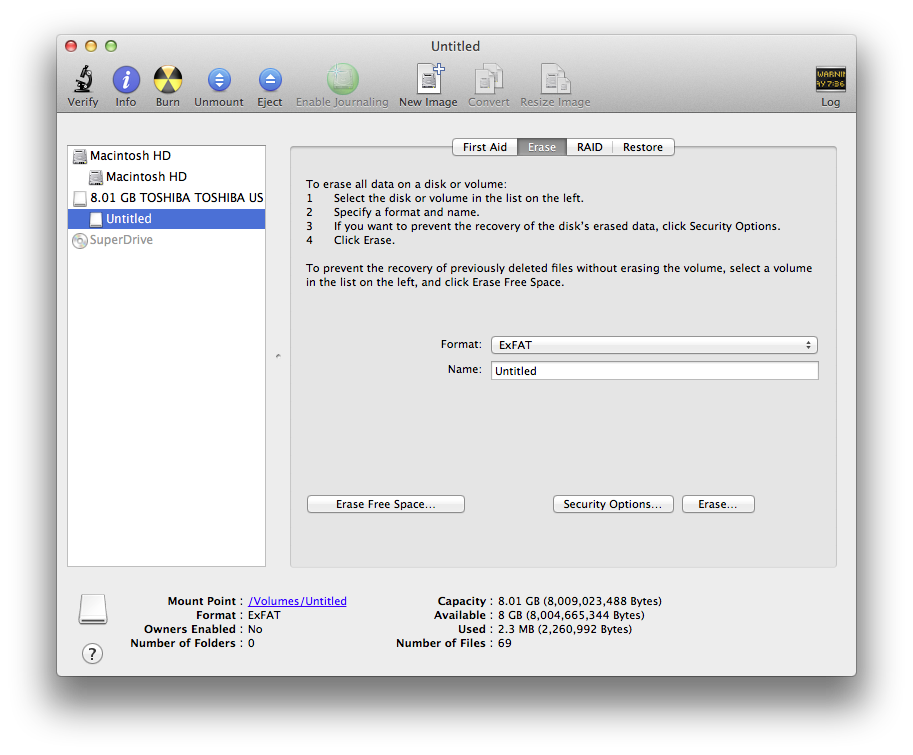913x755 pixels.
Task: Minimize the window with yellow button
Action: click(91, 46)
